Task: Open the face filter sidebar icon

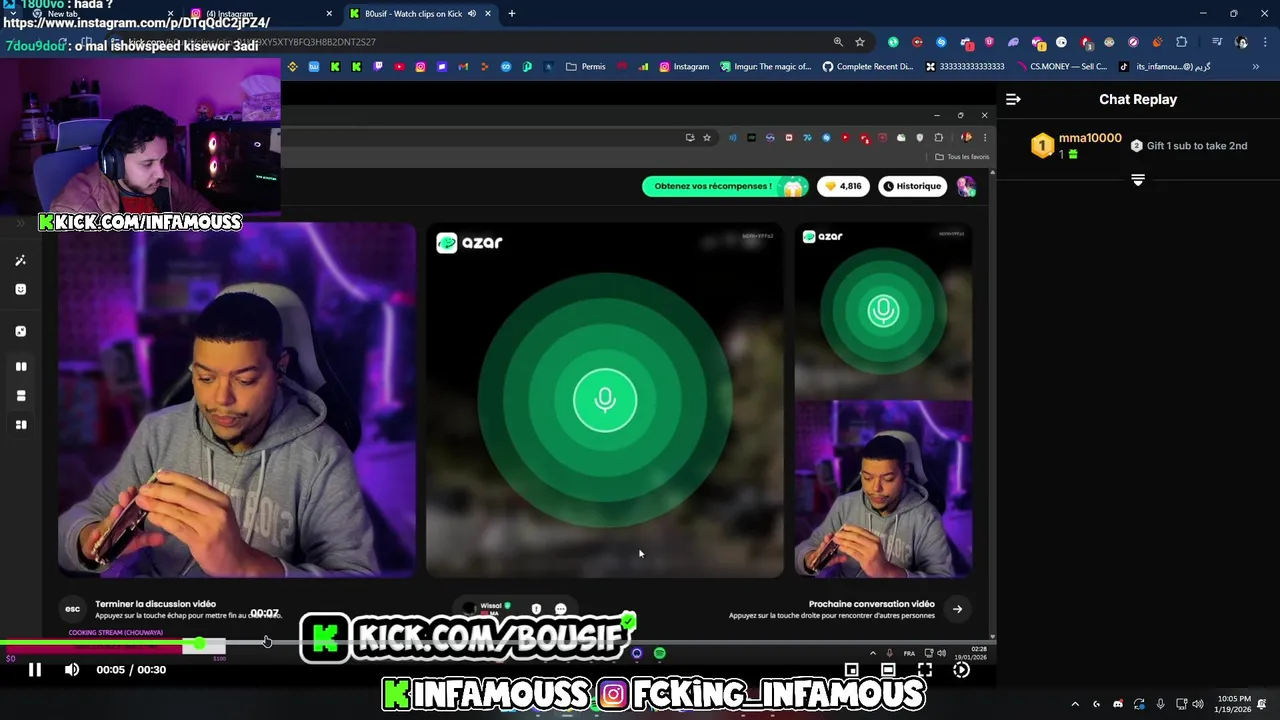Action: (21, 289)
